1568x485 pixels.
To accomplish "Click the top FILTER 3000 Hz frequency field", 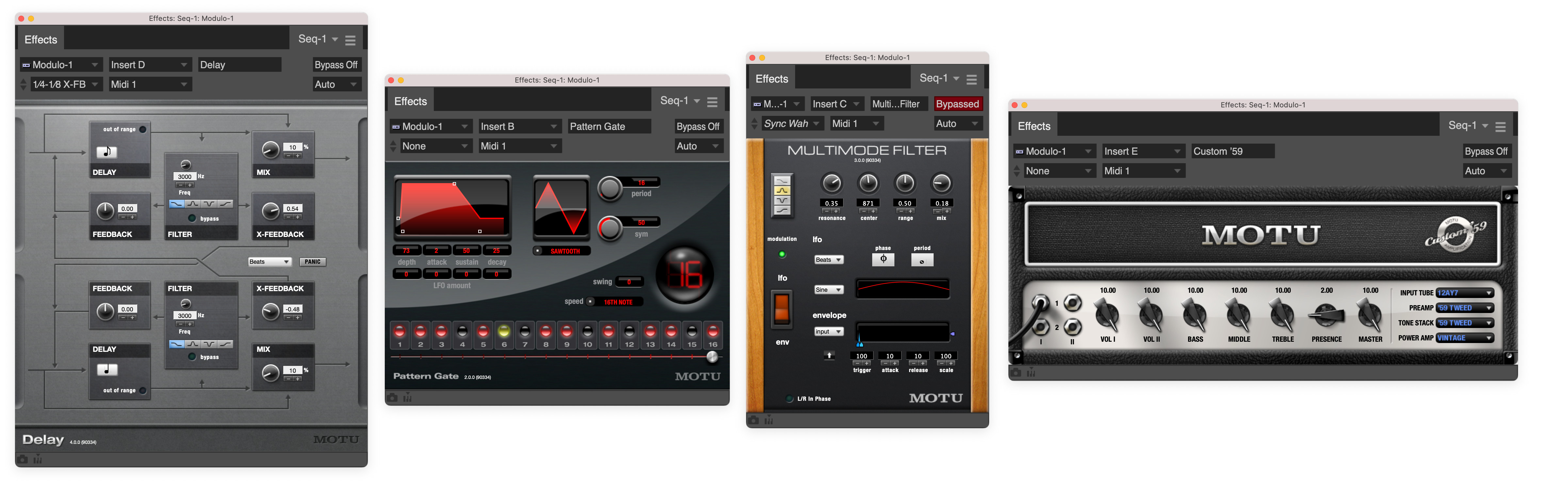I will [x=185, y=177].
